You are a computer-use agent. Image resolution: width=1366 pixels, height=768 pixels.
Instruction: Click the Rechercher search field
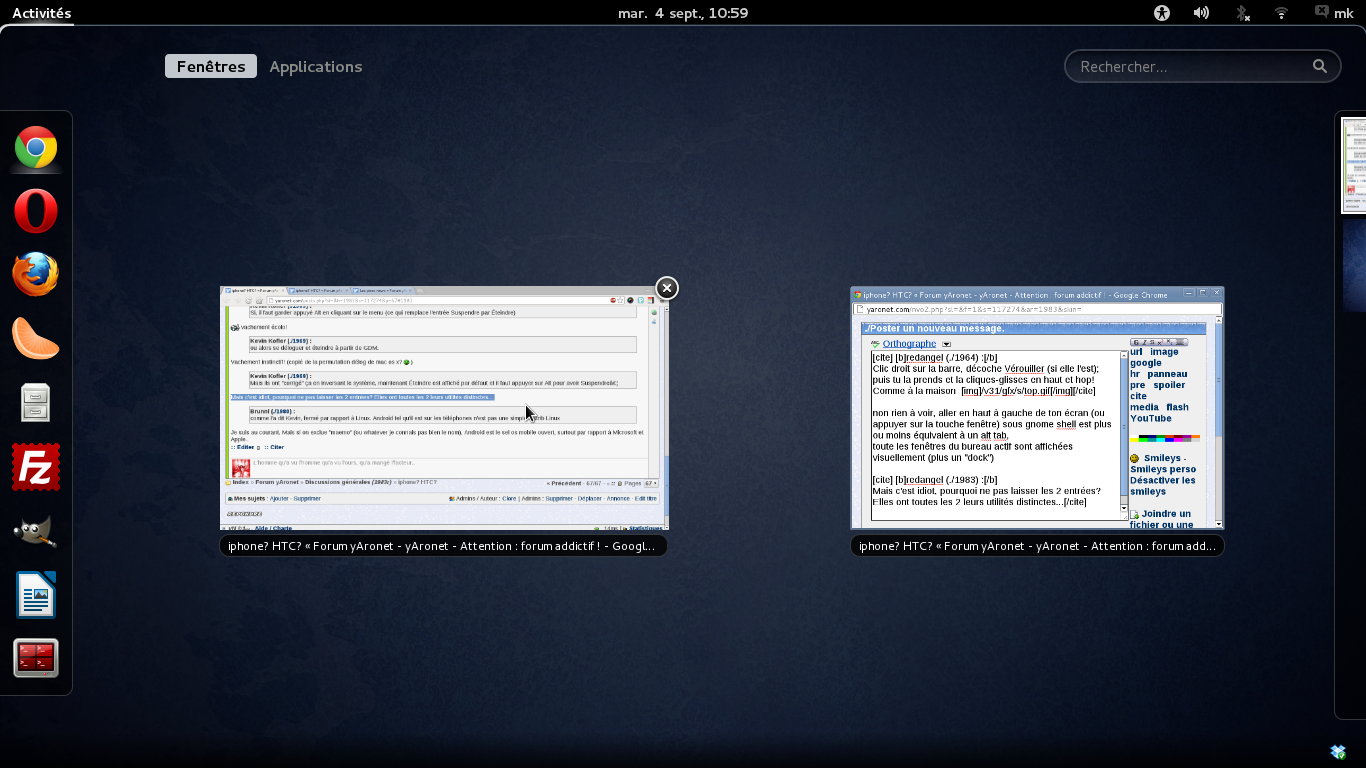point(1190,67)
